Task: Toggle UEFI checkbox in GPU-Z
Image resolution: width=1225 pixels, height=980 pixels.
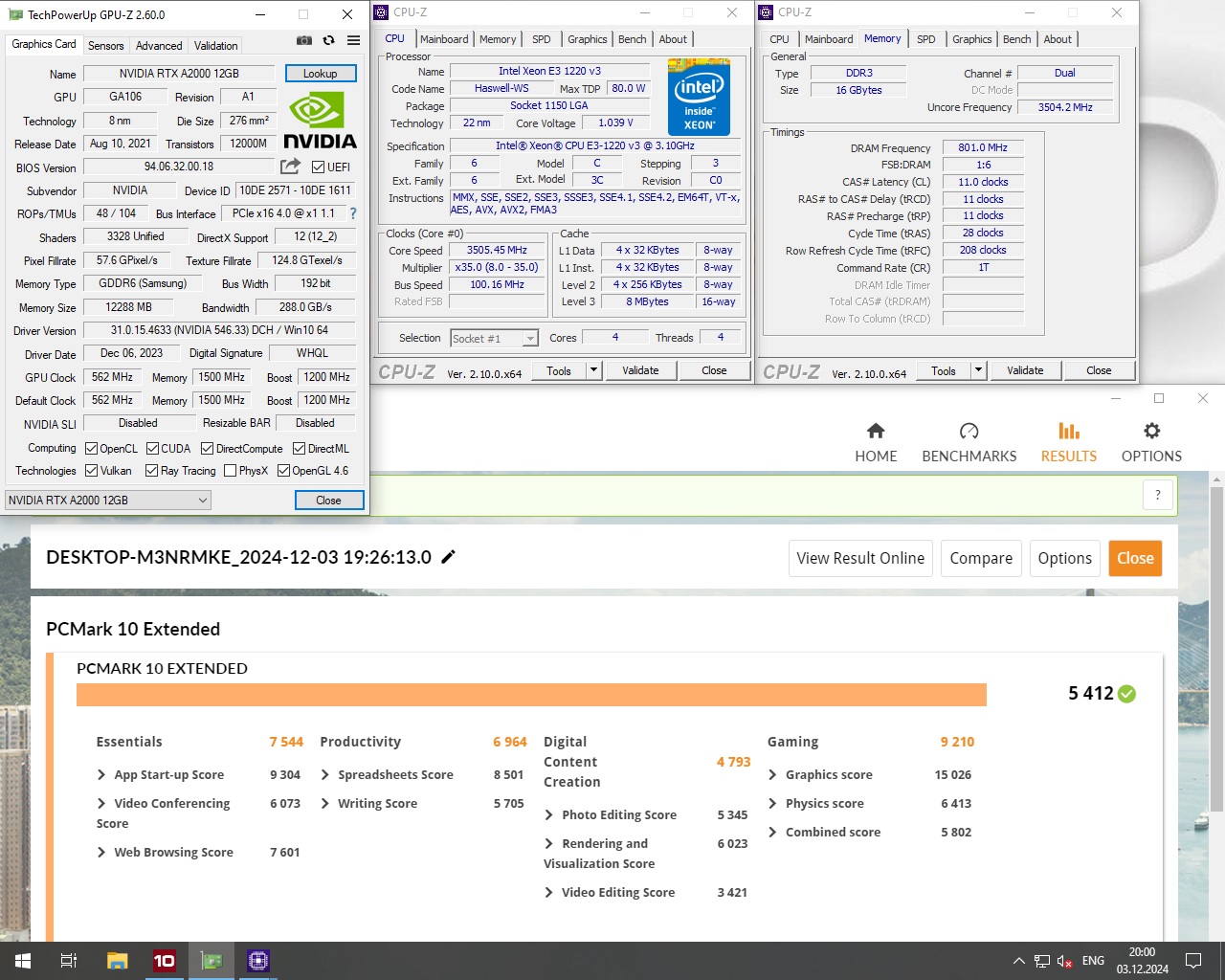Action: (x=319, y=167)
